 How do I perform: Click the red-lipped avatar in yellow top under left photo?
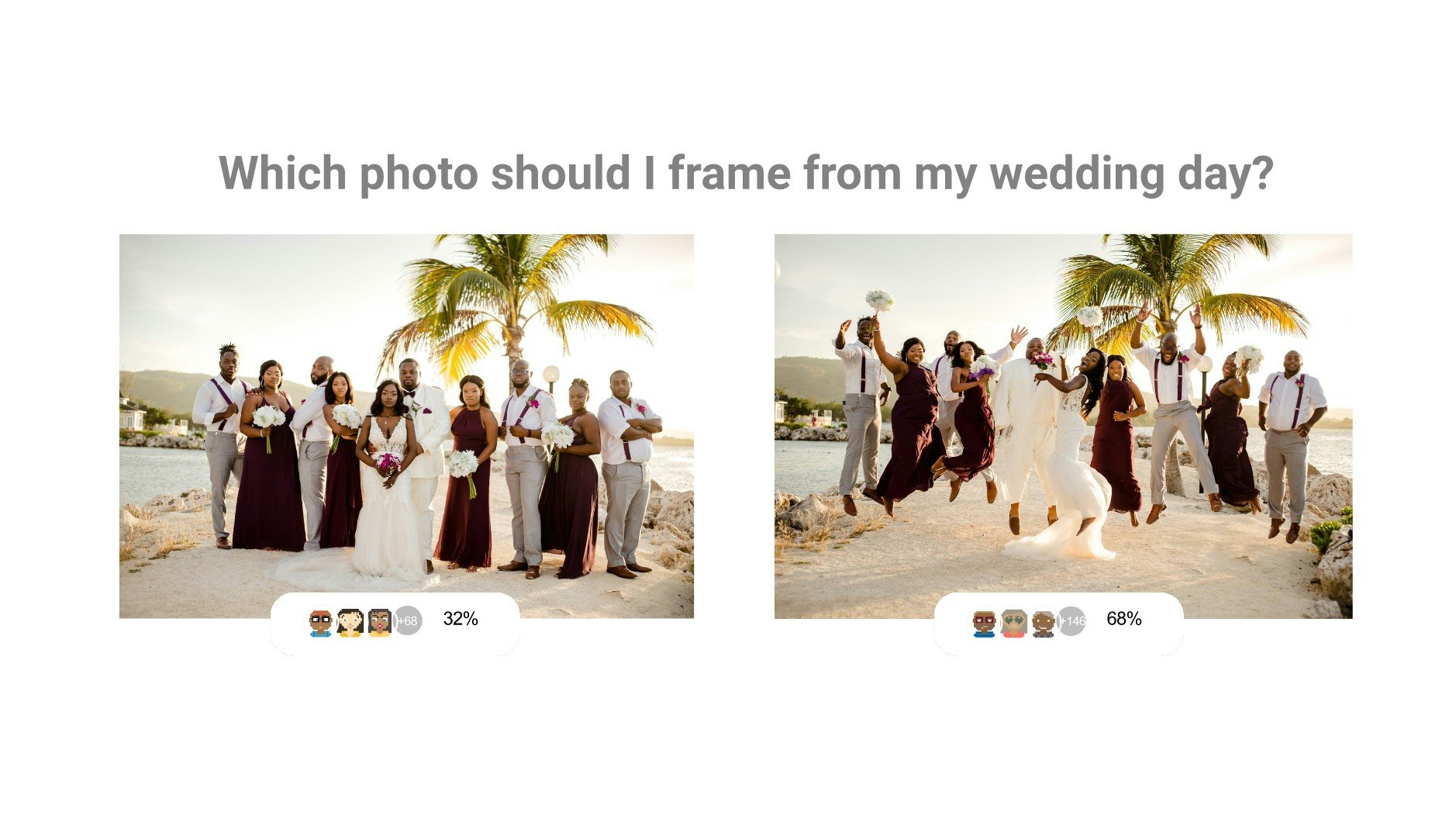[x=379, y=622]
